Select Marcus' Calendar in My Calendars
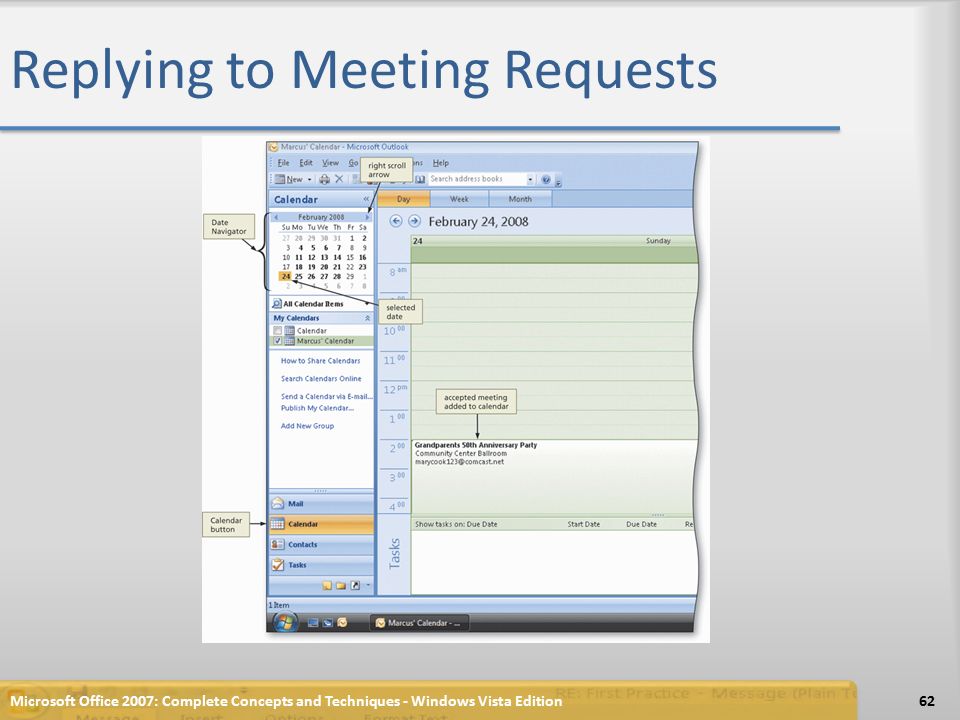960x720 pixels. [x=325, y=341]
